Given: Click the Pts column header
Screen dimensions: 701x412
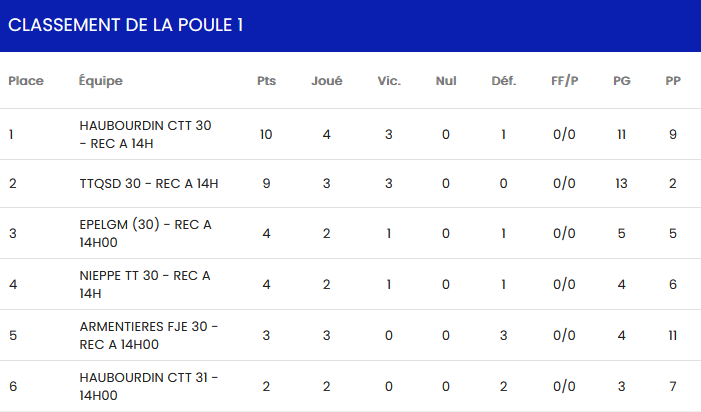Looking at the screenshot, I should tap(266, 81).
